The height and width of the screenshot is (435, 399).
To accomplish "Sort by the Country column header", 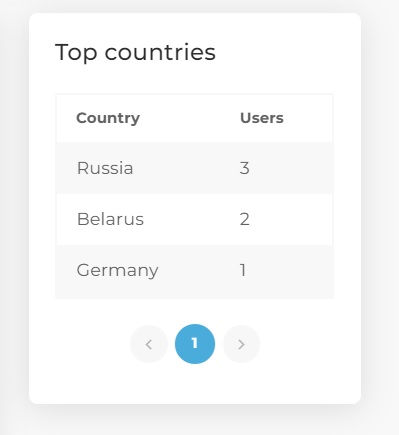I will point(108,118).
